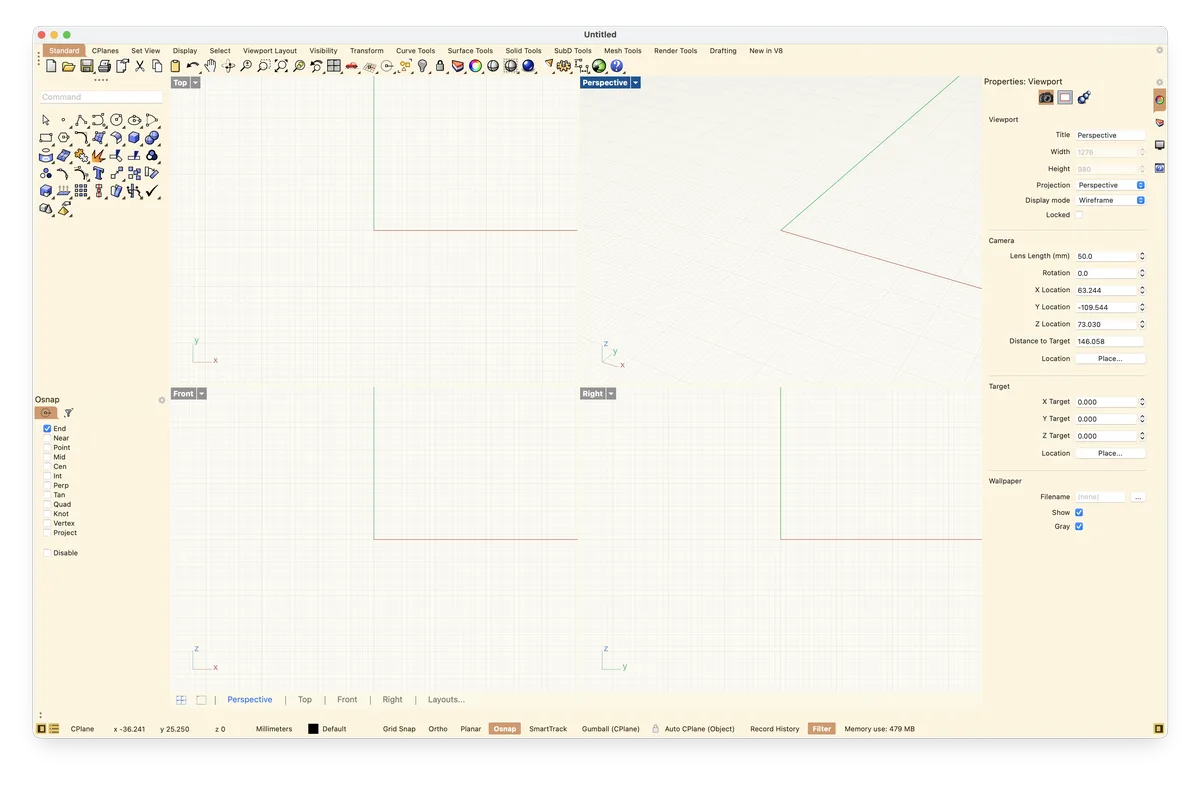Toggle the four-viewport layout icon

coord(334,66)
